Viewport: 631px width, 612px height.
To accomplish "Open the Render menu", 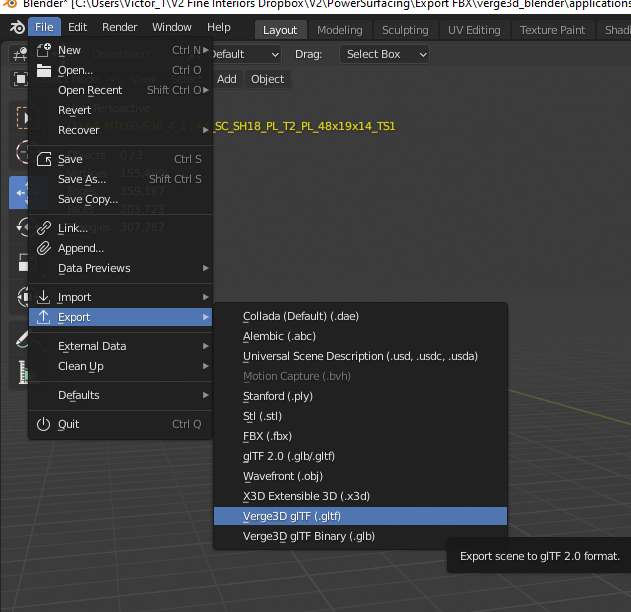I will pos(120,27).
